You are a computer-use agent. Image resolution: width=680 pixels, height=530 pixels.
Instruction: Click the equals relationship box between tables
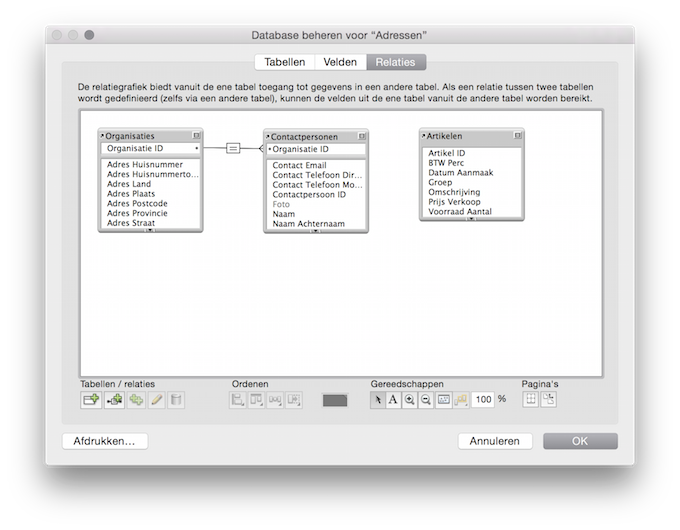coord(233,148)
